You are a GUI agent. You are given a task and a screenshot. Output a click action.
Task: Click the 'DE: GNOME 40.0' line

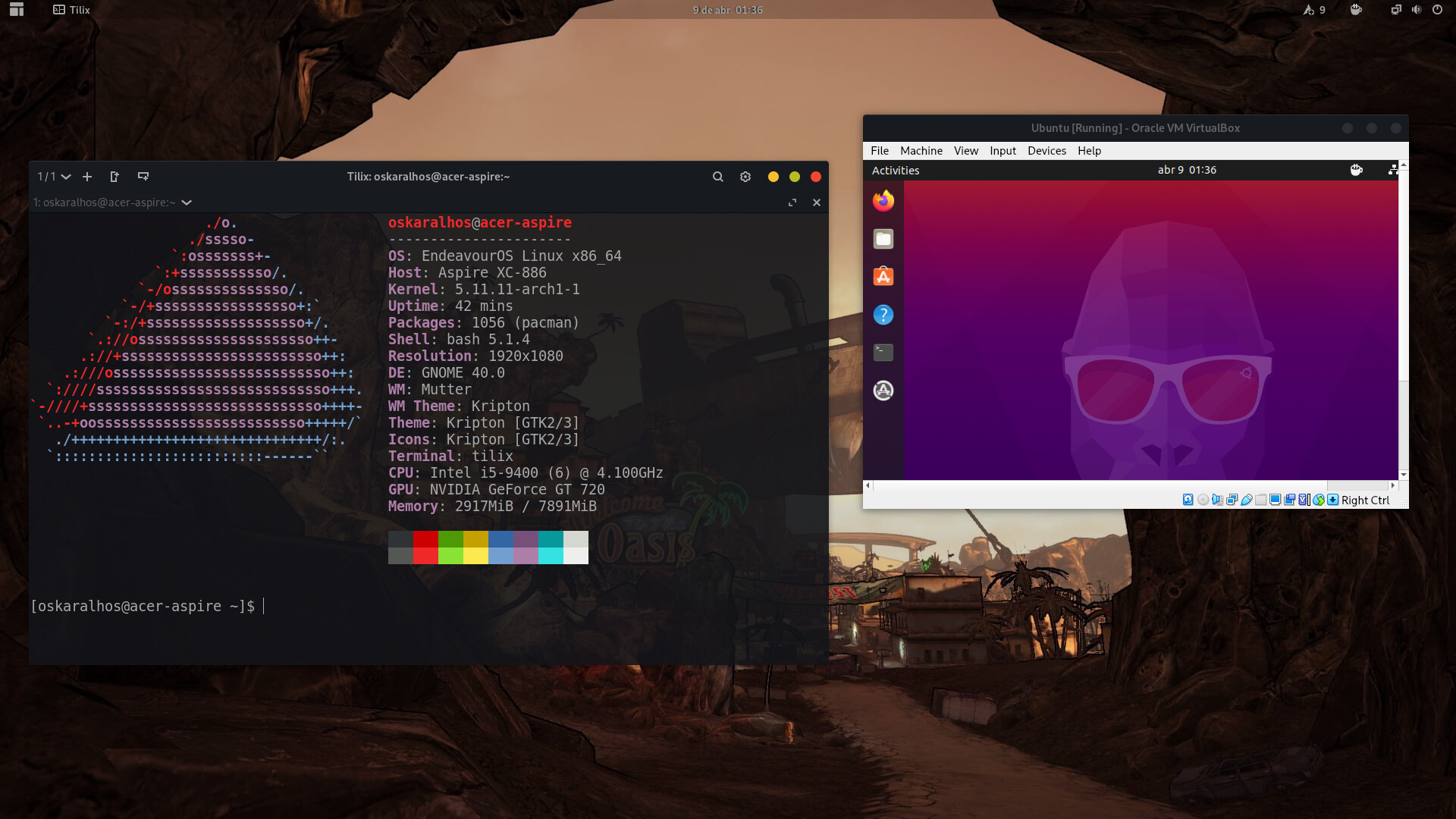(x=446, y=372)
